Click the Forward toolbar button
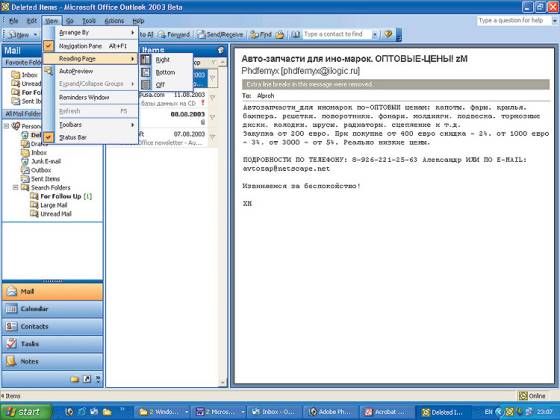The width and height of the screenshot is (560, 420). point(174,35)
